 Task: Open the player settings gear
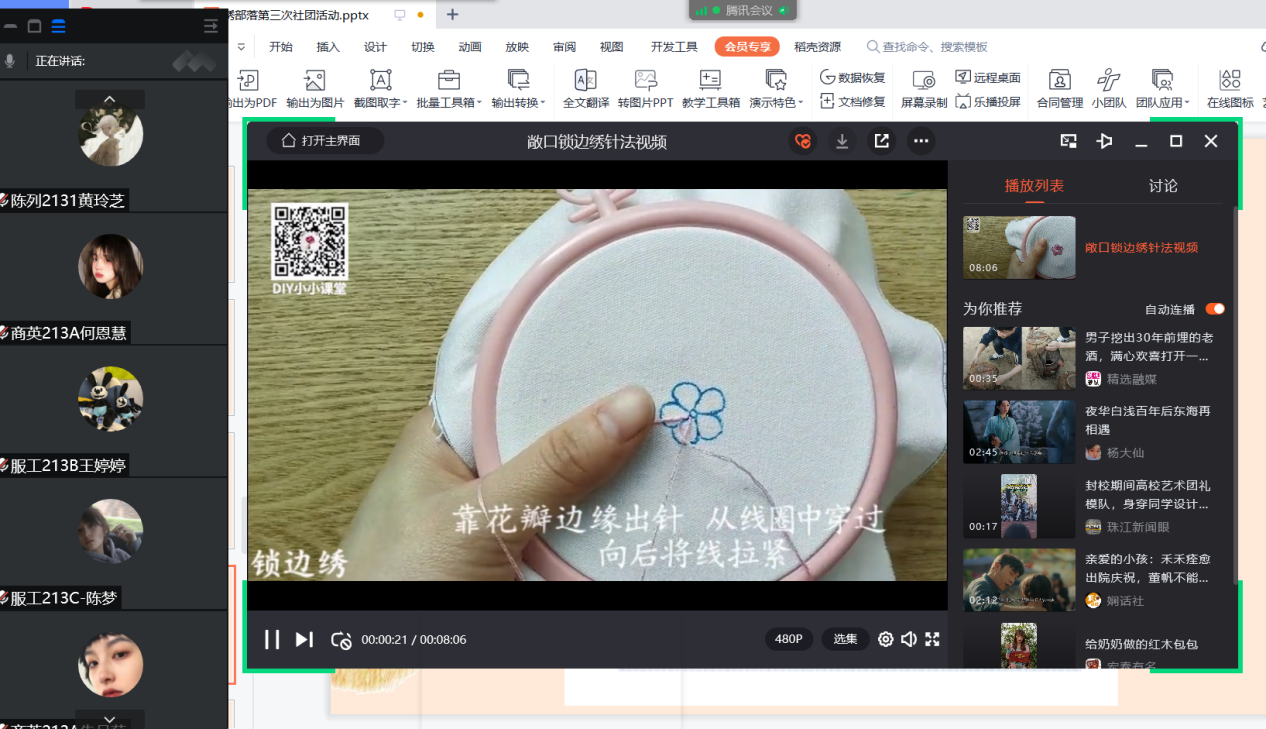click(885, 640)
